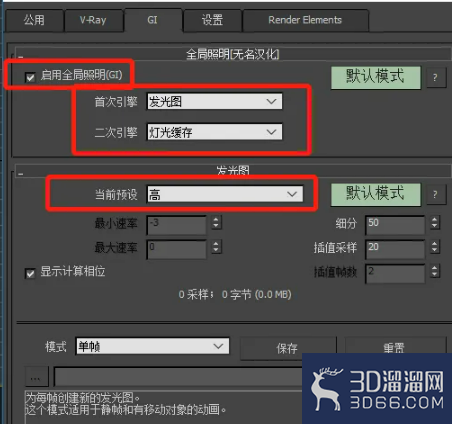Click the 最大速率 value field
The image size is (452, 424).
pyautogui.click(x=177, y=249)
